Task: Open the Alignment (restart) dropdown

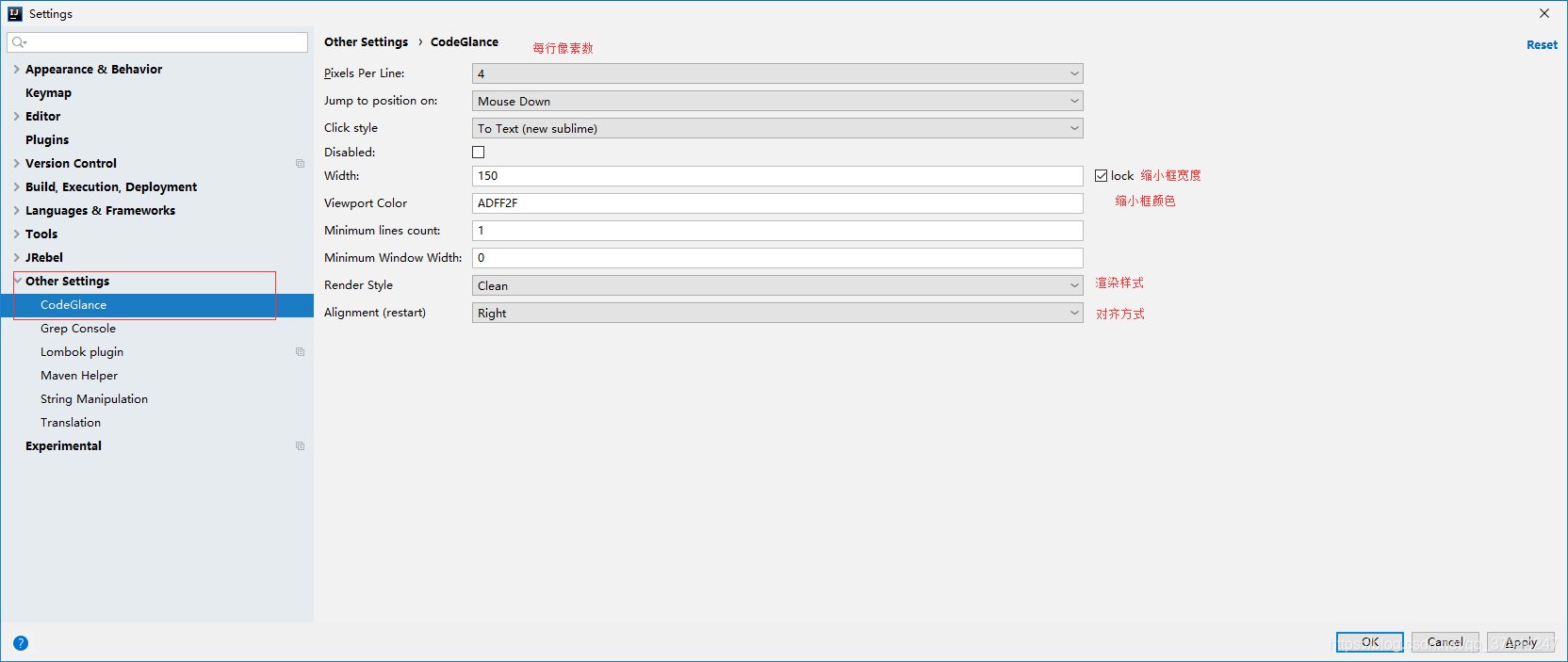Action: (777, 313)
